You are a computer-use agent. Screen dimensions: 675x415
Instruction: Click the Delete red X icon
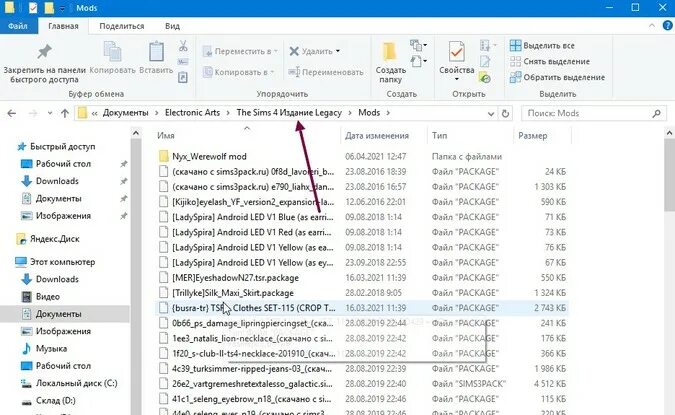pos(294,51)
